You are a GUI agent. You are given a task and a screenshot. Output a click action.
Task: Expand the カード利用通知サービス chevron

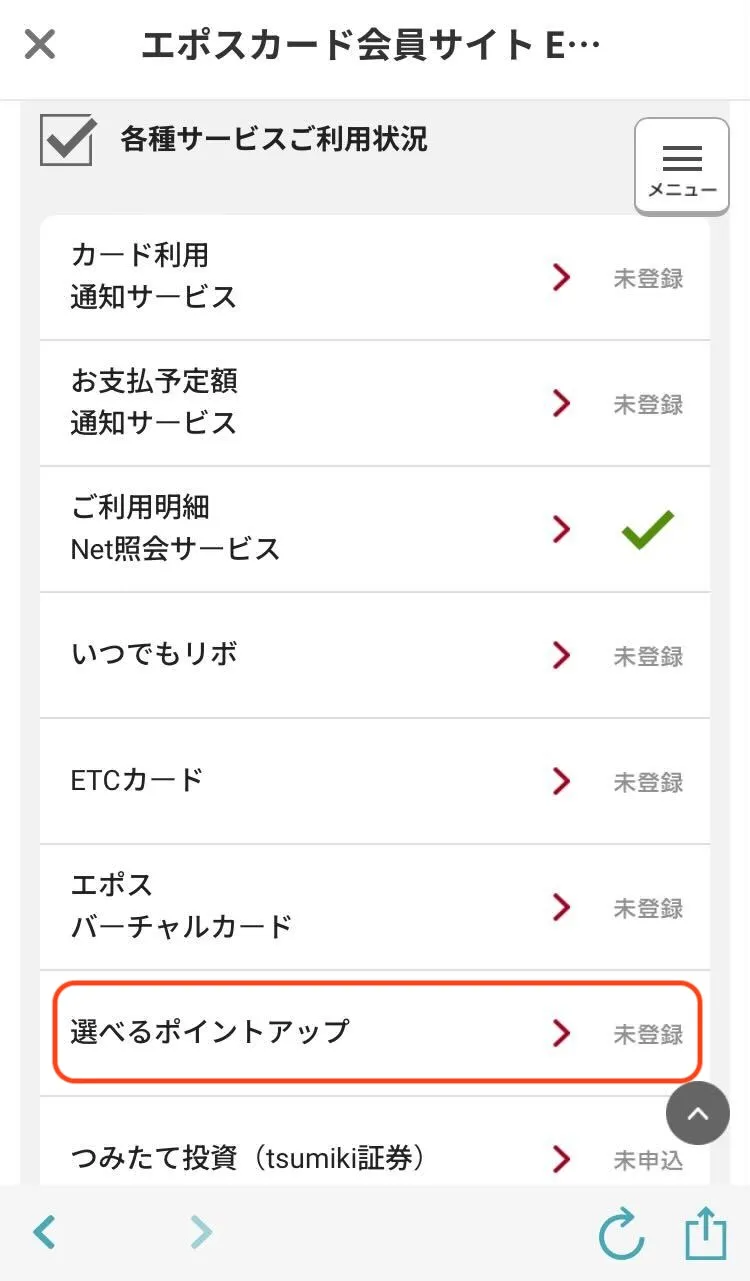[562, 277]
